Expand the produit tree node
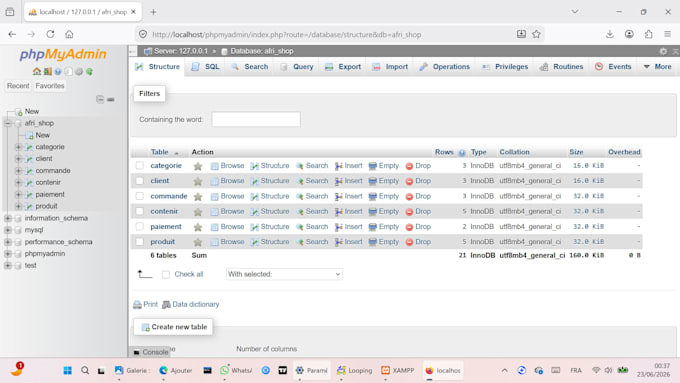Screen dimensions: 680x383 click(18, 206)
